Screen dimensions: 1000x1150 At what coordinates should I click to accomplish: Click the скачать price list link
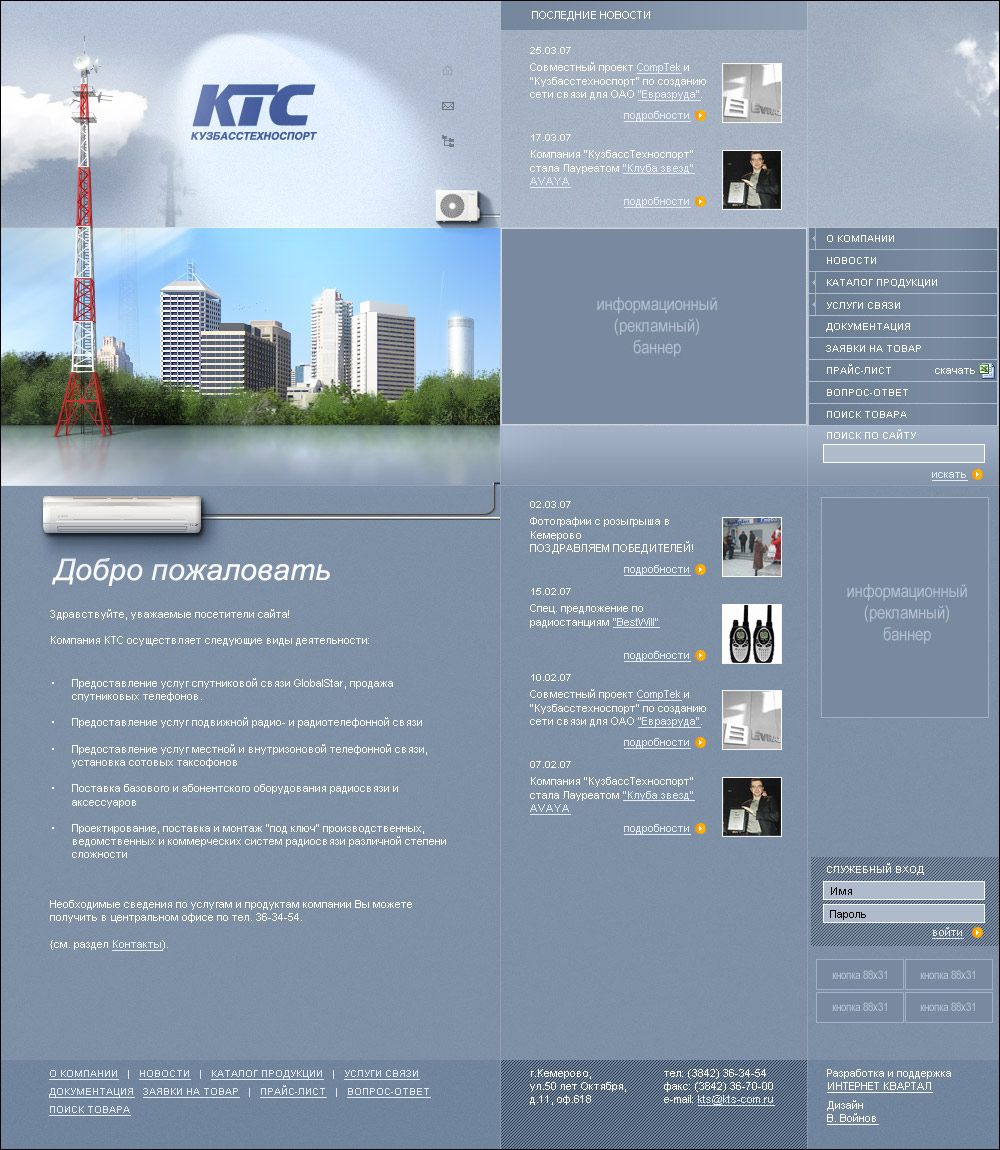pos(954,370)
